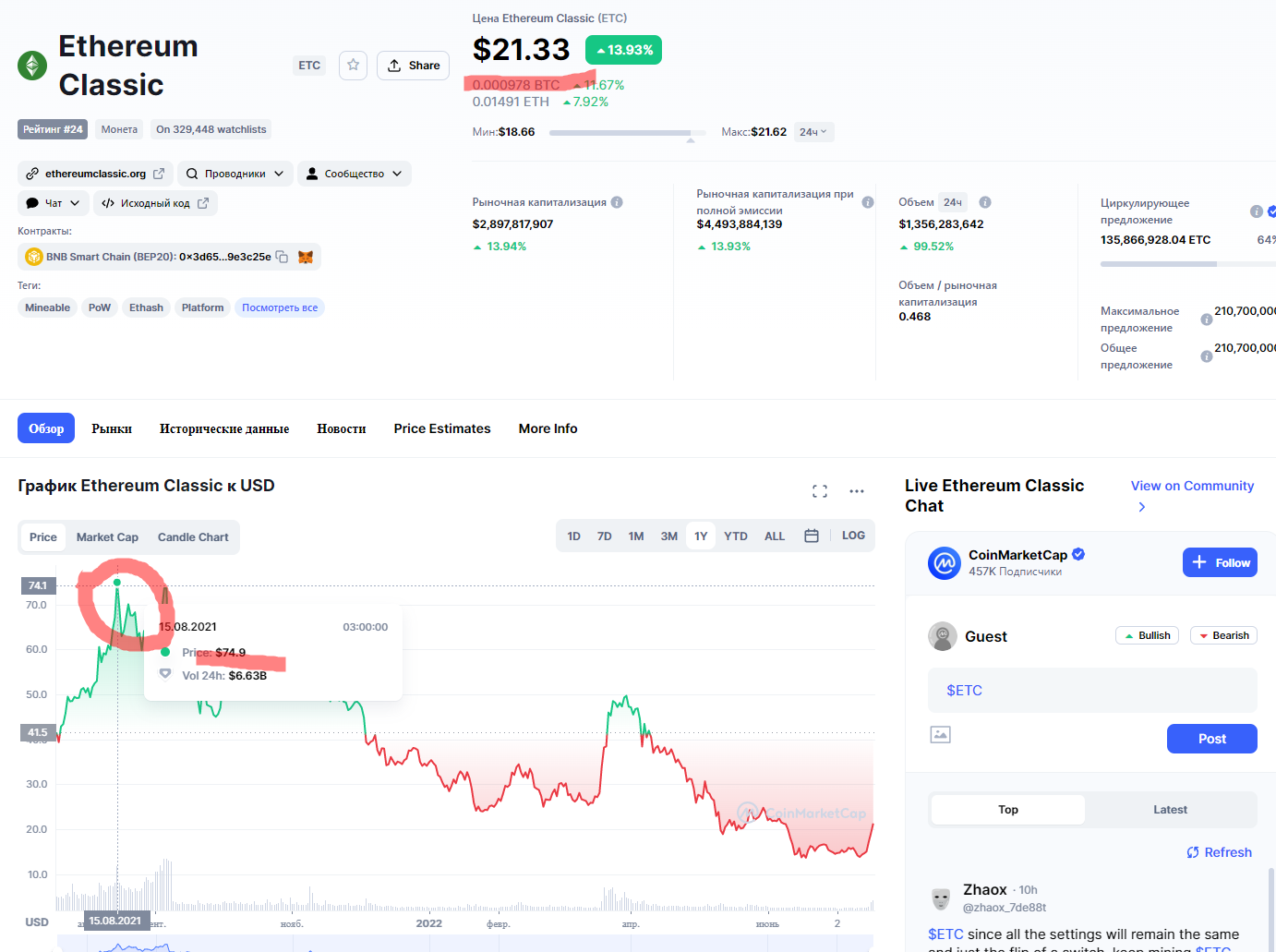Click the $ETC chat input field
The image size is (1276, 952).
(1092, 691)
